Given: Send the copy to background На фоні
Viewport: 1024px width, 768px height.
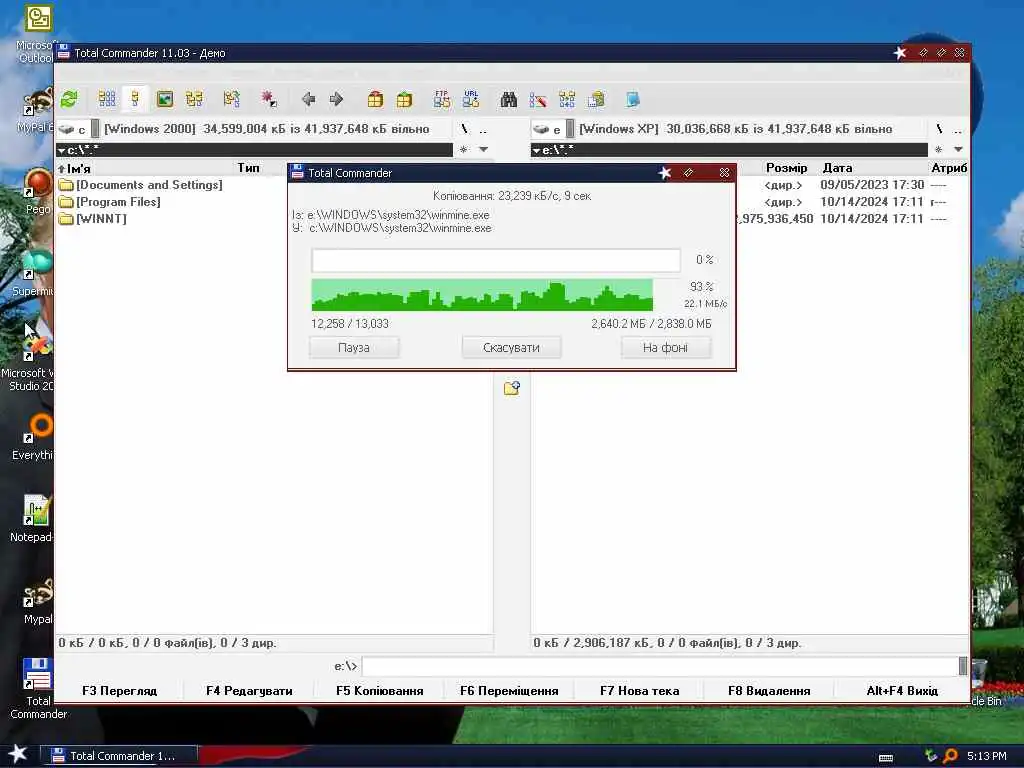Looking at the screenshot, I should pos(665,347).
